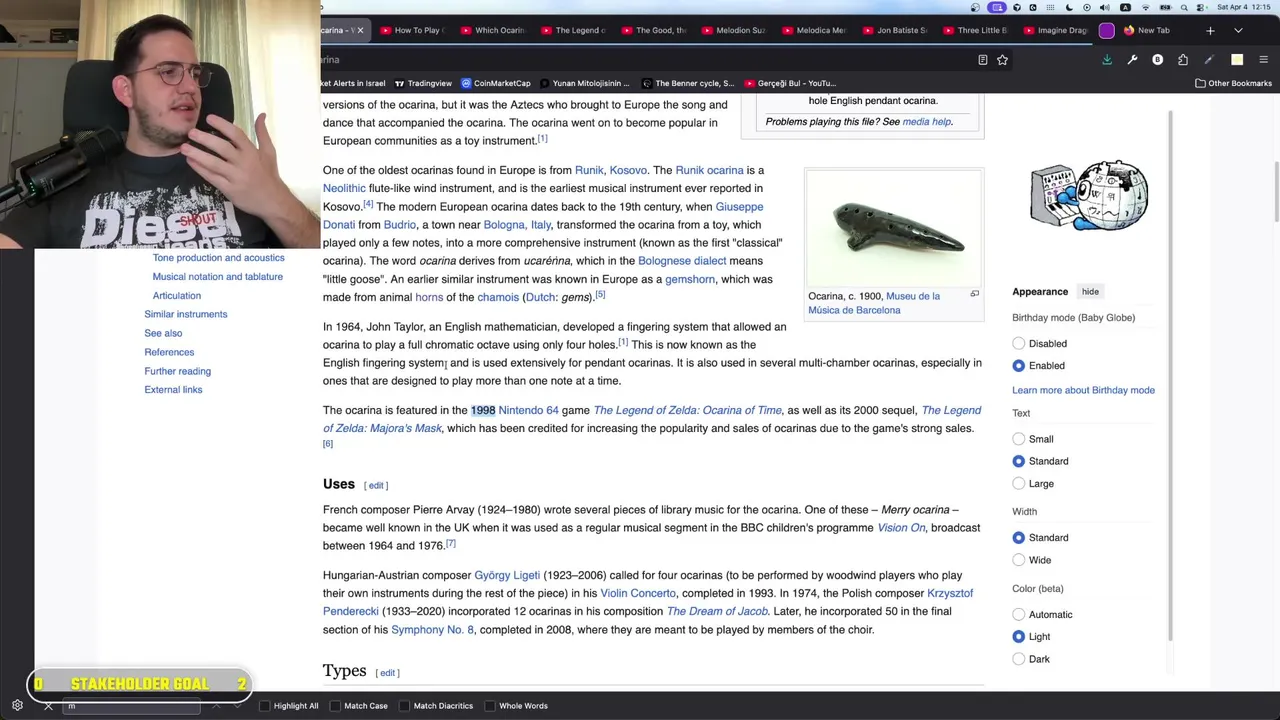Viewport: 1280px width, 720px height.
Task: Open media help link
Action: [x=926, y=122]
